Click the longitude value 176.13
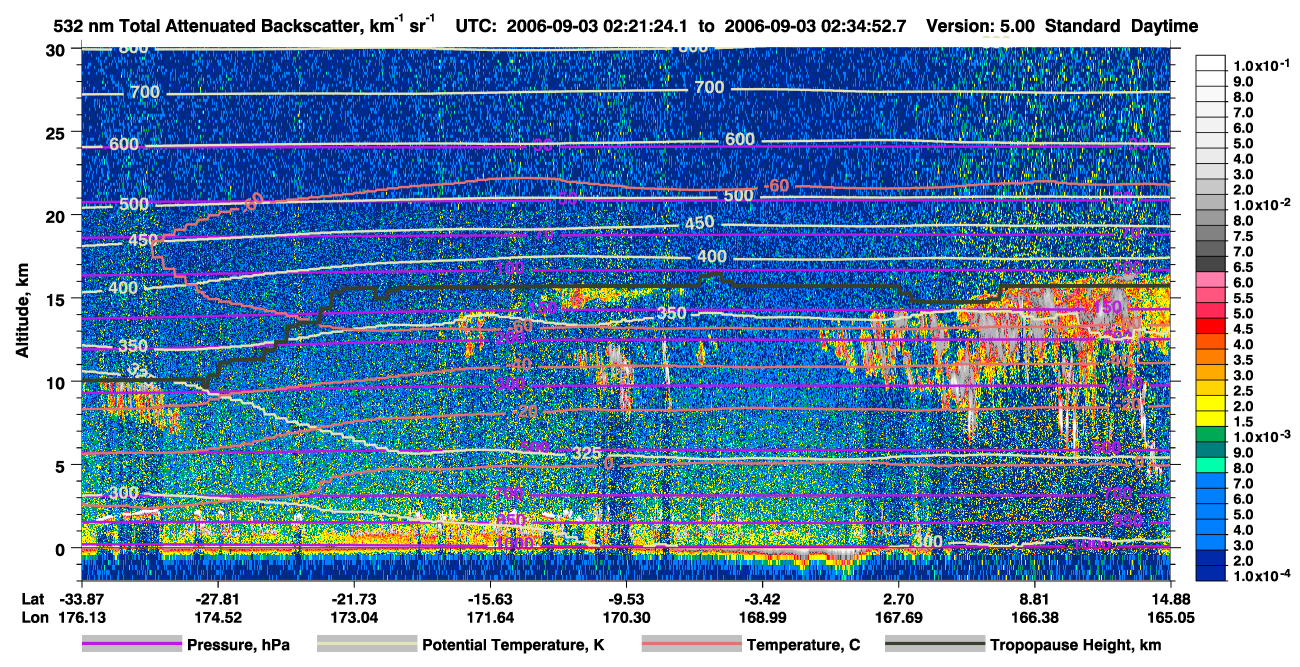Viewport: 1300px width, 667px height. coord(81,617)
